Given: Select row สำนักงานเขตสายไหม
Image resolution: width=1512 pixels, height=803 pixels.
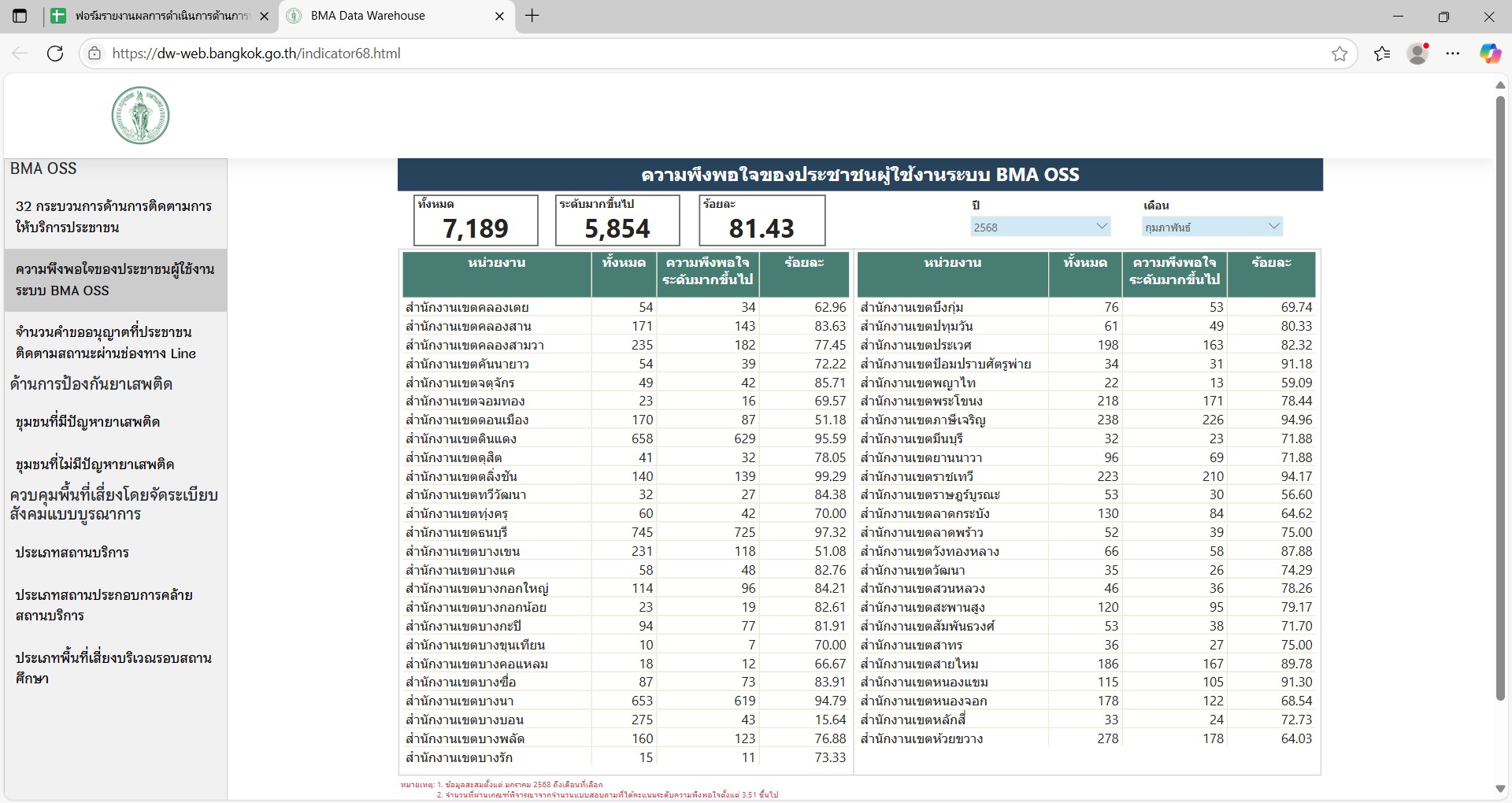Looking at the screenshot, I should click(1087, 664).
